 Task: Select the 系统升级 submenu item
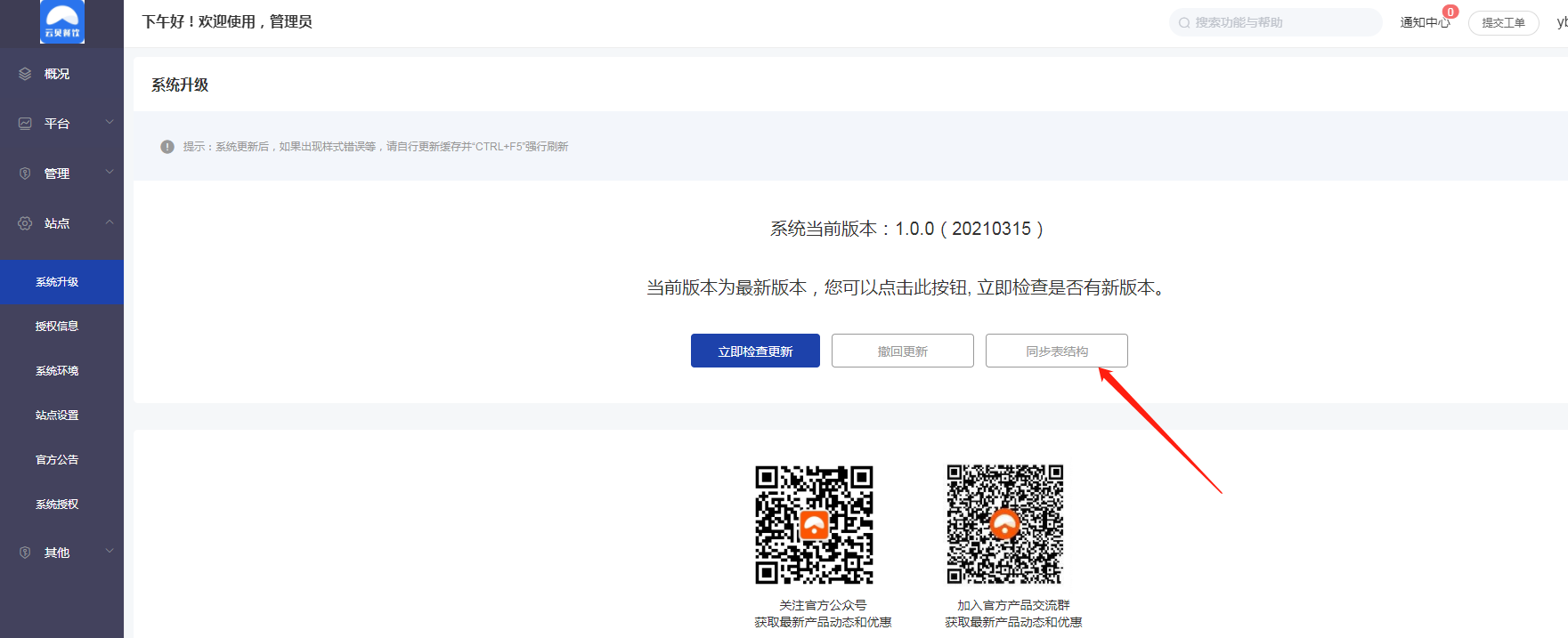tap(61, 282)
